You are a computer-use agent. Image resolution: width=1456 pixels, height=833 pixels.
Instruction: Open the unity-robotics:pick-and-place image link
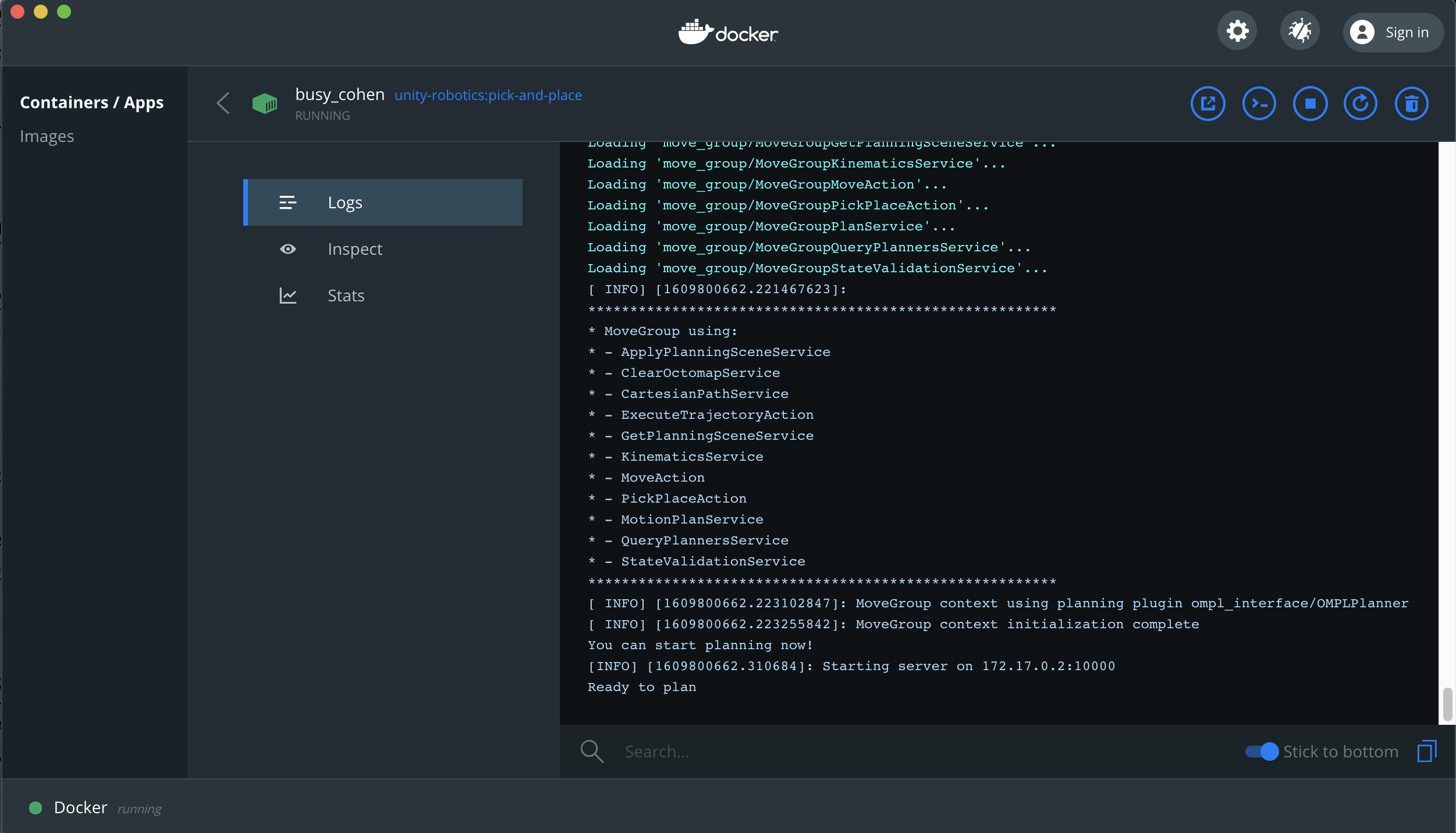coord(488,95)
